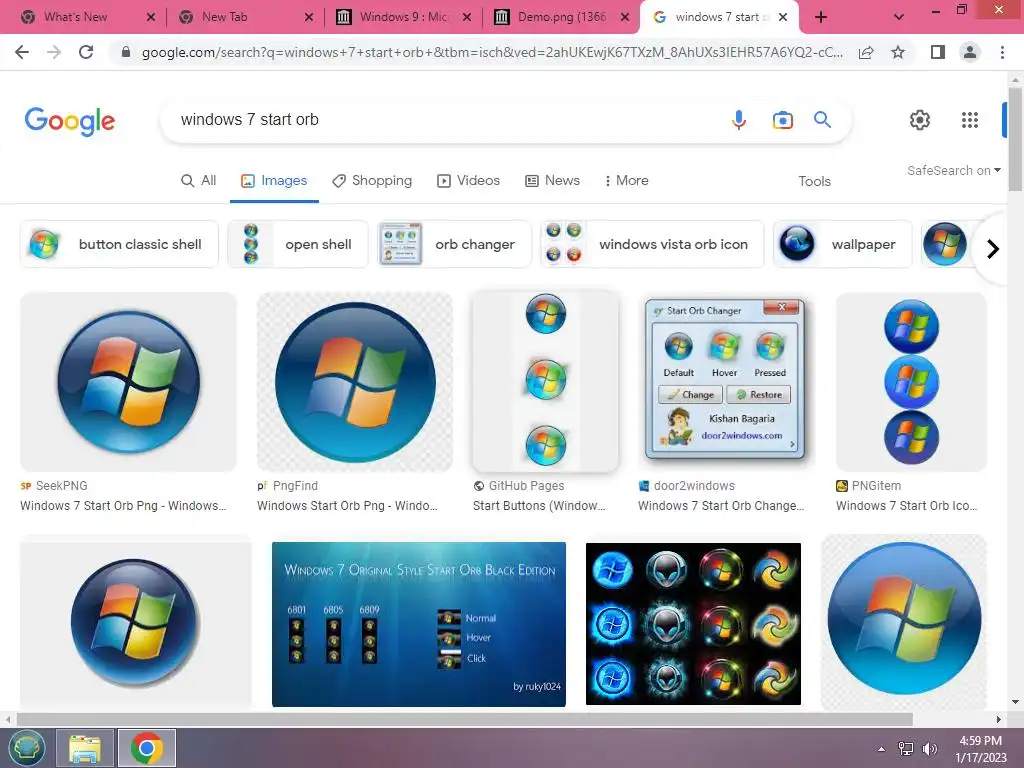Open the SafeSearch on dropdown
Image resolution: width=1024 pixels, height=768 pixels.
pyautogui.click(x=953, y=170)
